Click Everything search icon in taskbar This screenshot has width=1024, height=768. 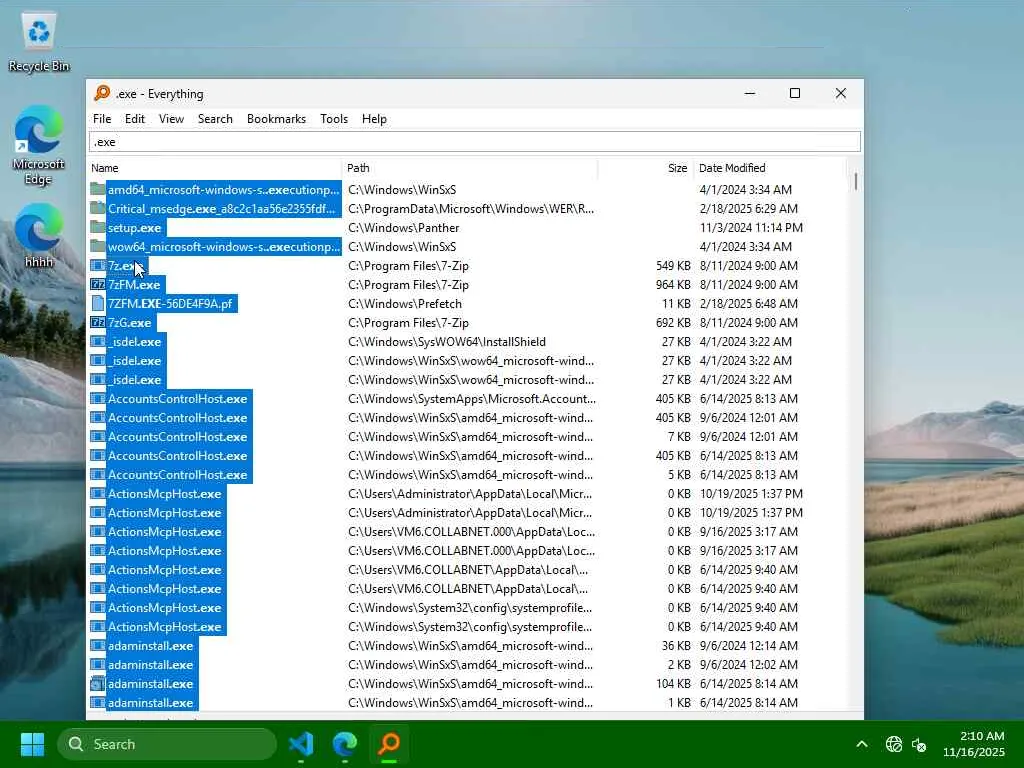point(389,744)
